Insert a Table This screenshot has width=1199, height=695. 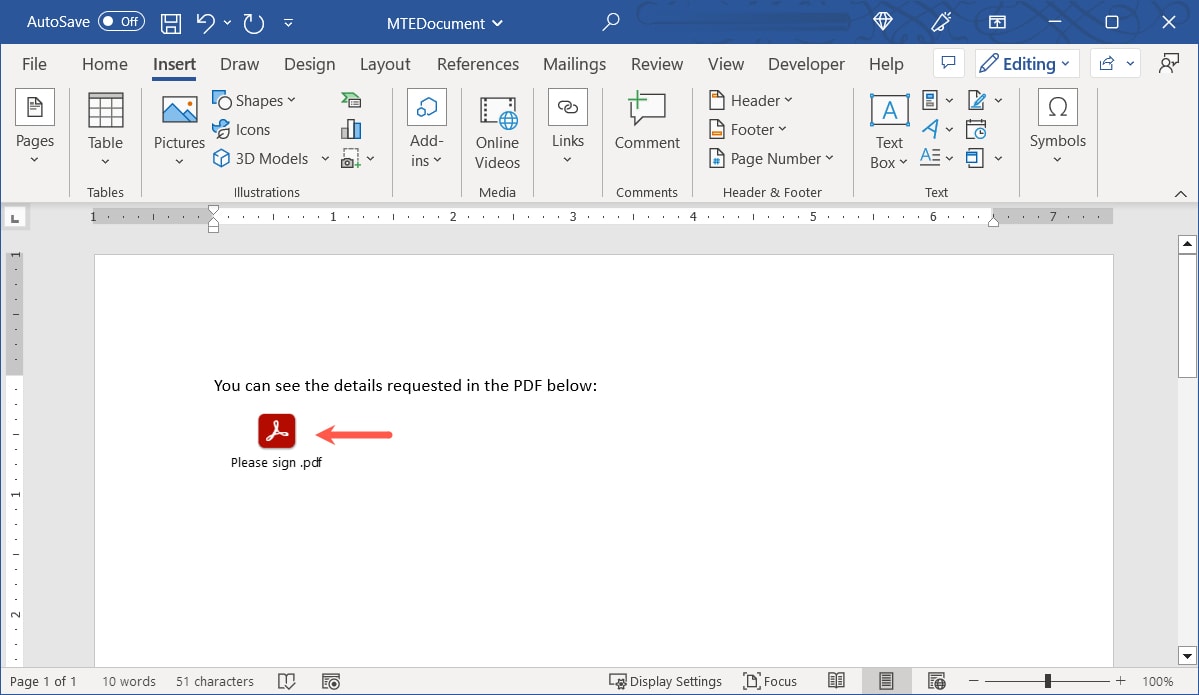point(104,125)
